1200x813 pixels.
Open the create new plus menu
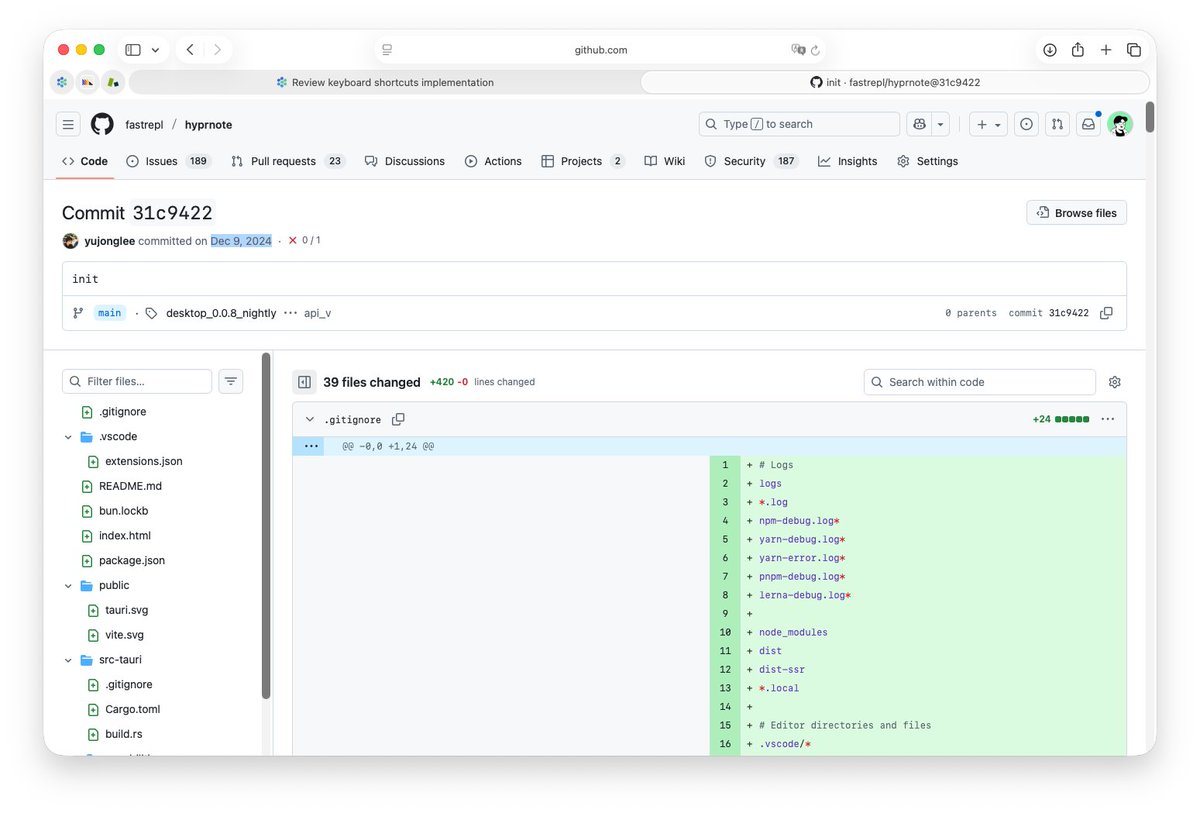tap(989, 124)
